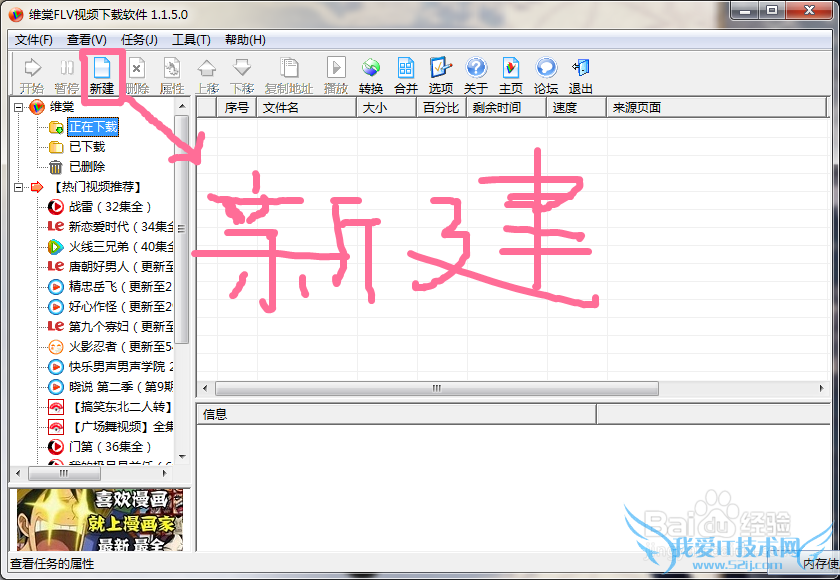This screenshot has height=580, width=840.
Task: Open 晓说 第二季 entry
Action: point(121,387)
